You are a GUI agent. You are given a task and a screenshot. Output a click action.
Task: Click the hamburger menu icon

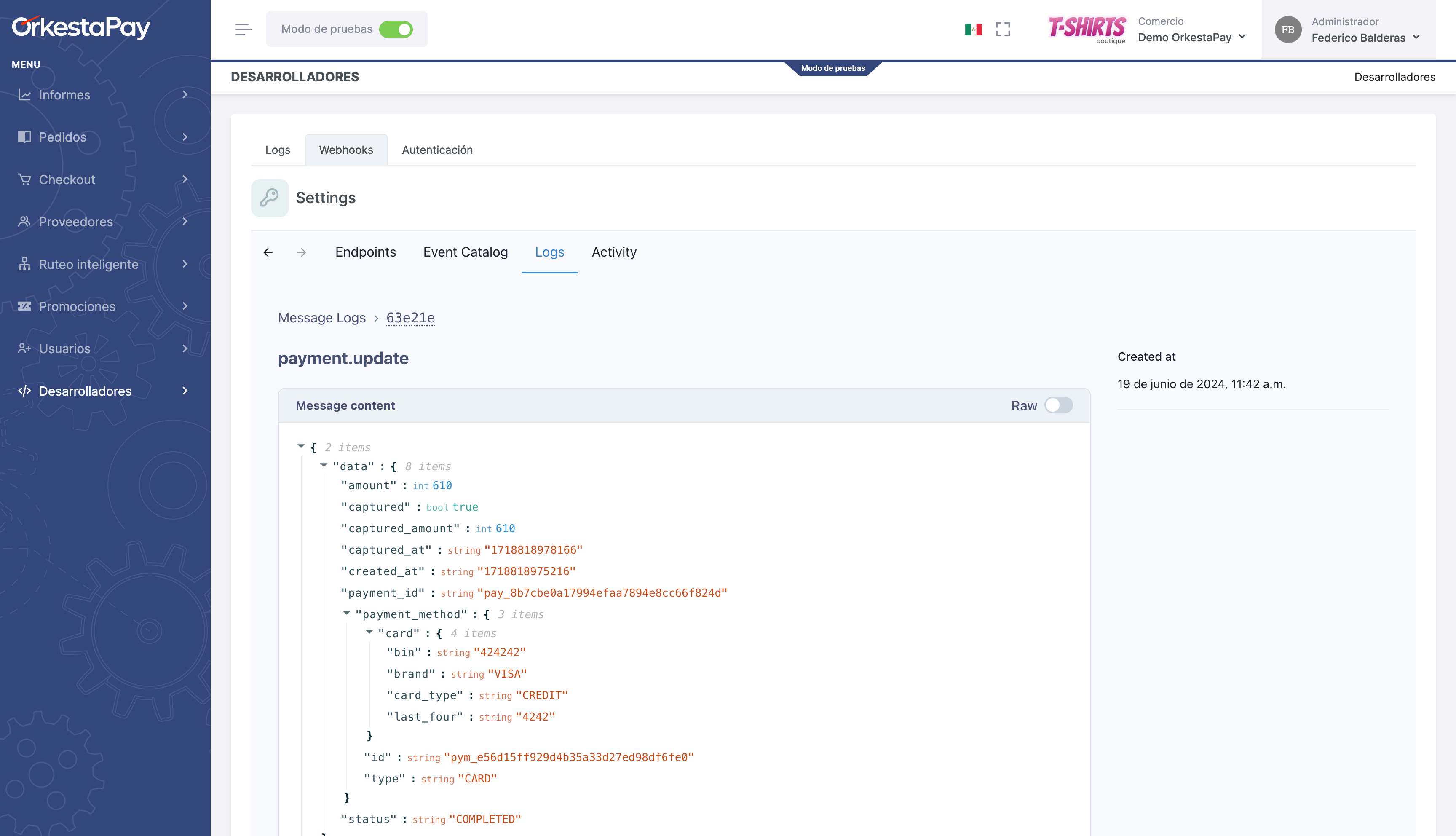point(243,29)
